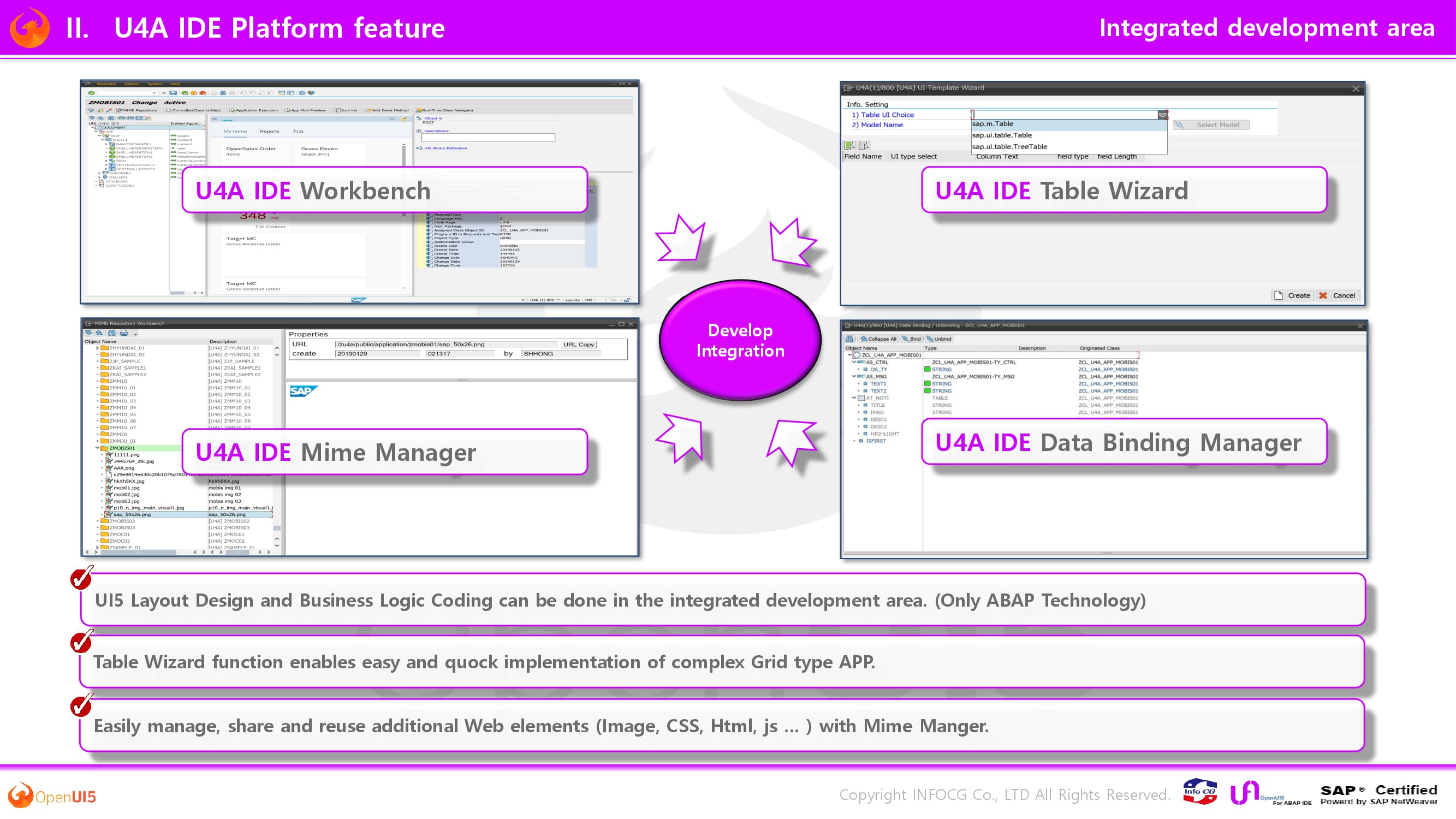The height and width of the screenshot is (819, 1456).
Task: Click the Icon list toolbar button
Action: (x=346, y=110)
